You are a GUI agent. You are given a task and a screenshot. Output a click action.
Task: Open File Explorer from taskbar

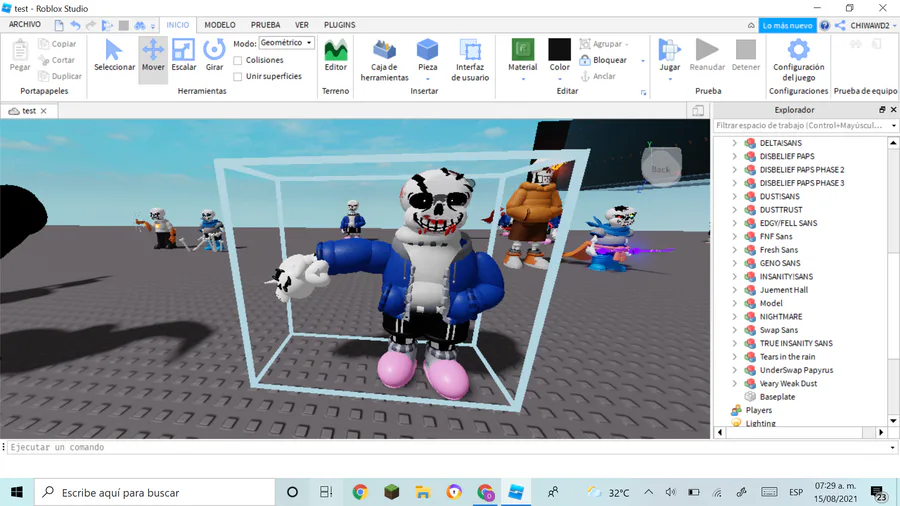pyautogui.click(x=423, y=492)
